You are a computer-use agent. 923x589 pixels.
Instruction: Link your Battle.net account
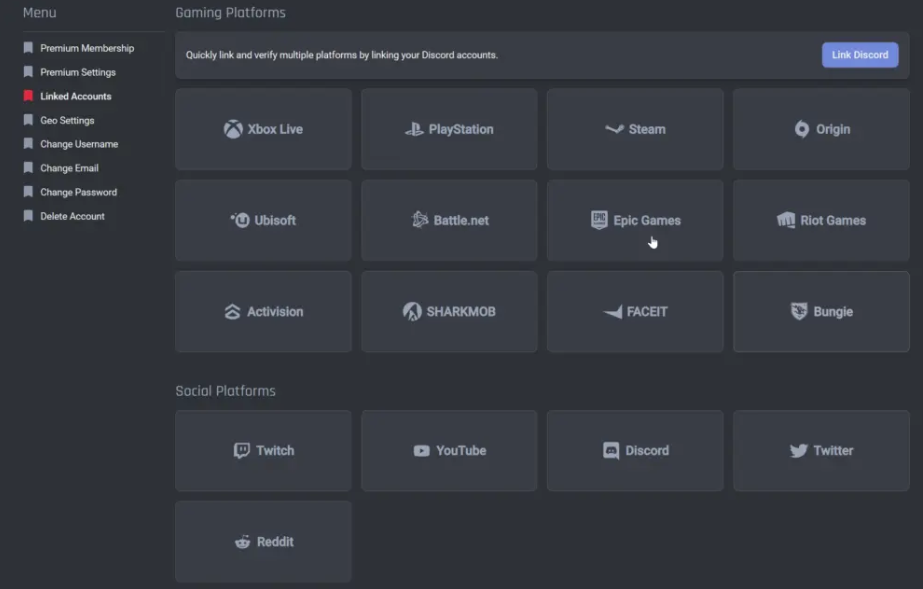449,220
